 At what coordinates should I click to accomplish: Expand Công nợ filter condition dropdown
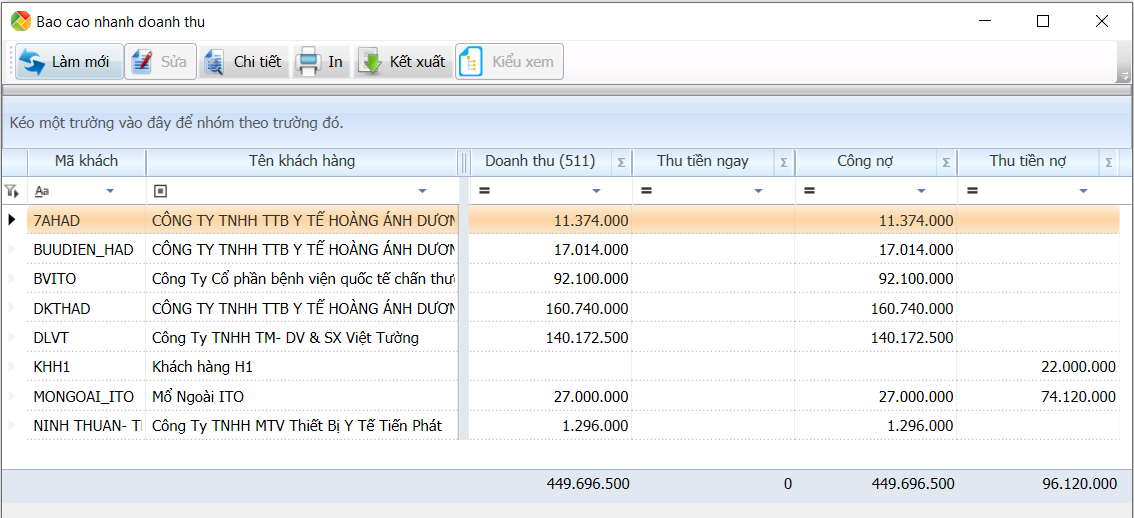pyautogui.click(x=922, y=191)
